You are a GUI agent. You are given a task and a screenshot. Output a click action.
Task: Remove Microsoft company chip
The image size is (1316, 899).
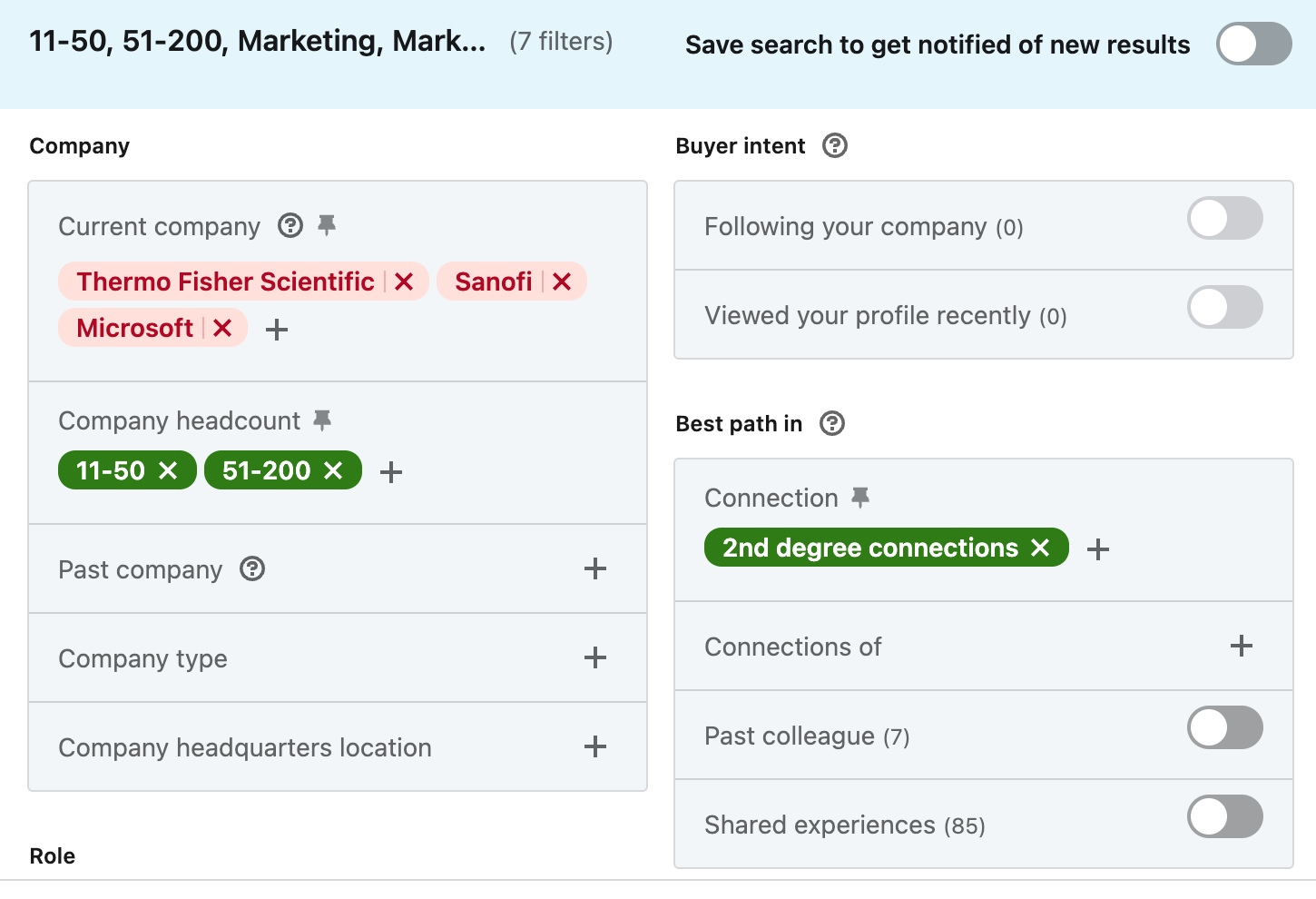(x=222, y=328)
